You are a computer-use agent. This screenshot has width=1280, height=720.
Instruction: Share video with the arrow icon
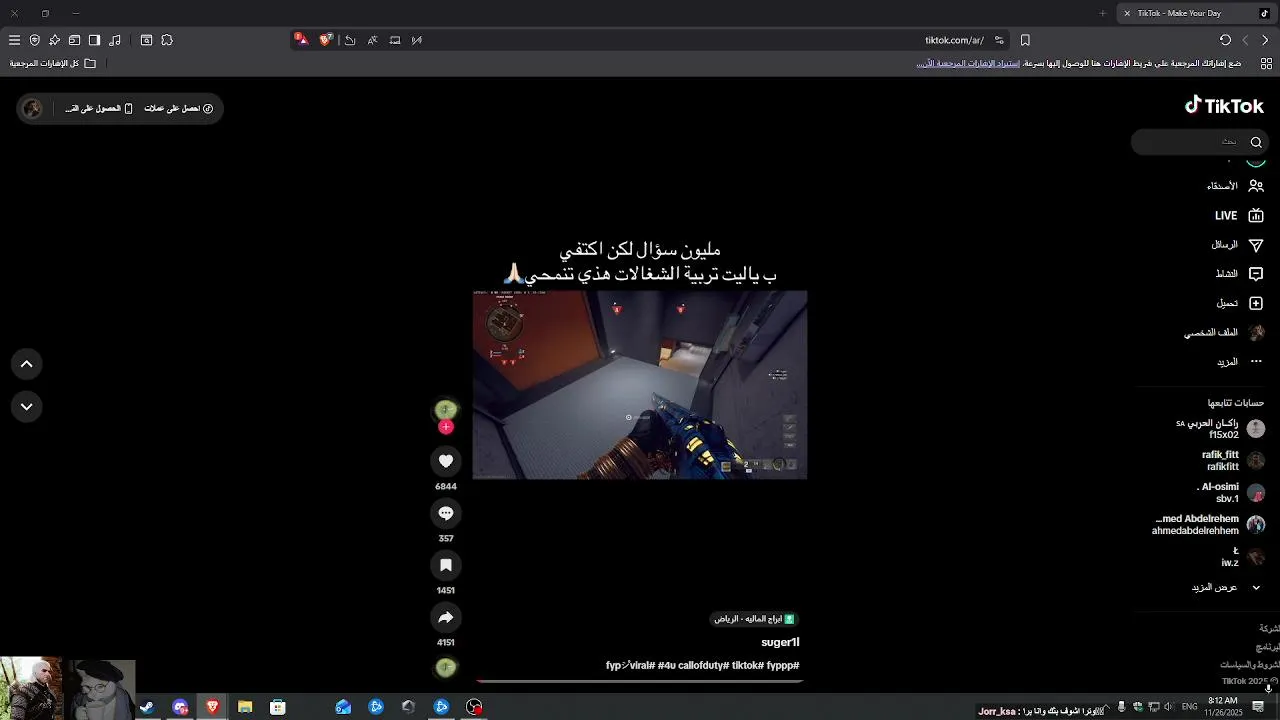[x=446, y=617]
